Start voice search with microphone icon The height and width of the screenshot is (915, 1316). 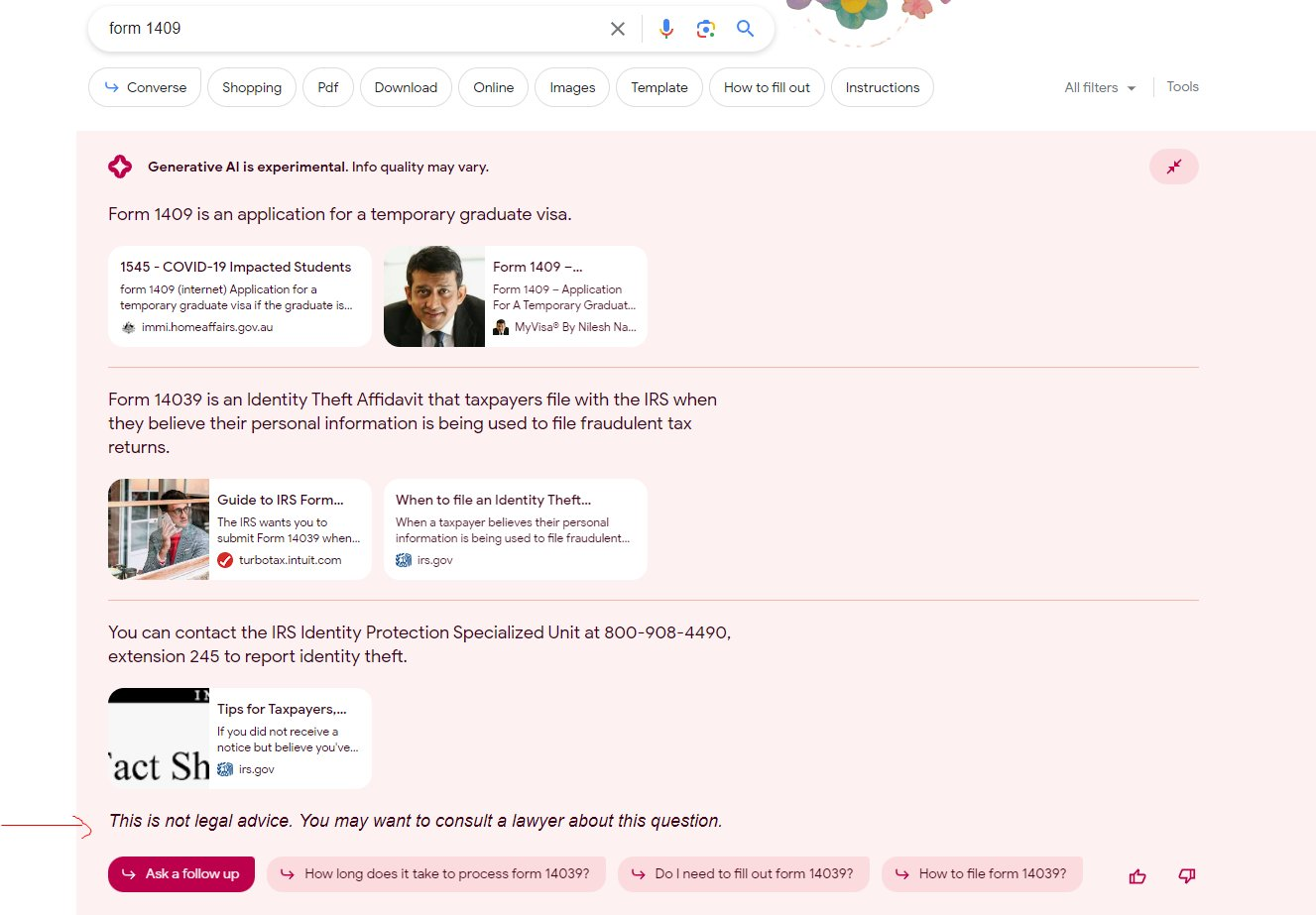click(666, 29)
